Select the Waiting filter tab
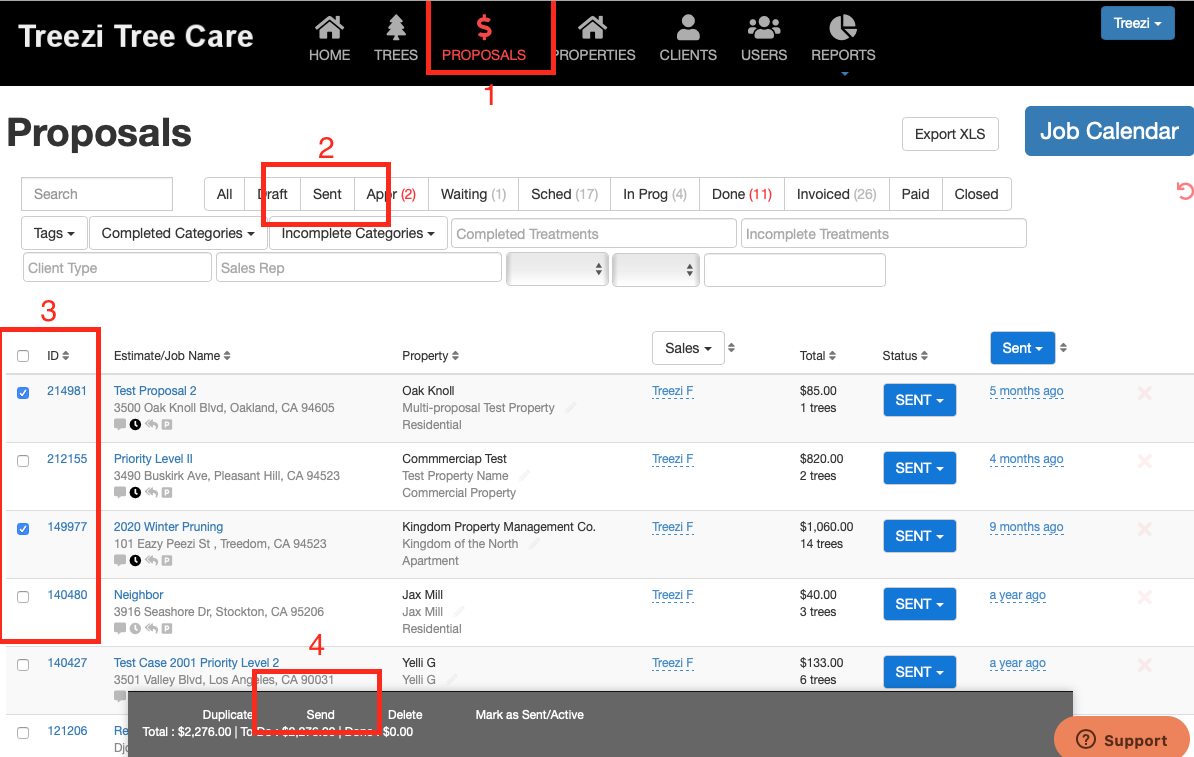 point(473,194)
